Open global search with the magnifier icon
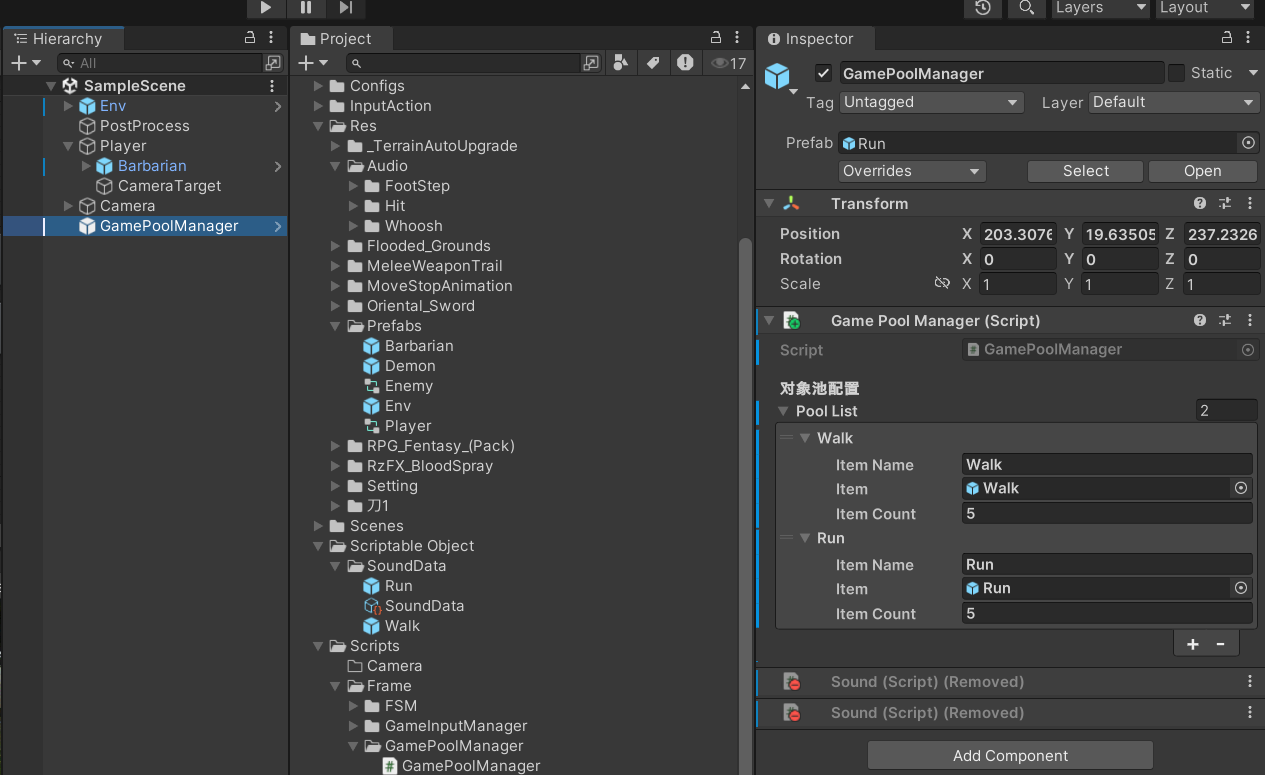This screenshot has height=775, width=1265. [1026, 8]
